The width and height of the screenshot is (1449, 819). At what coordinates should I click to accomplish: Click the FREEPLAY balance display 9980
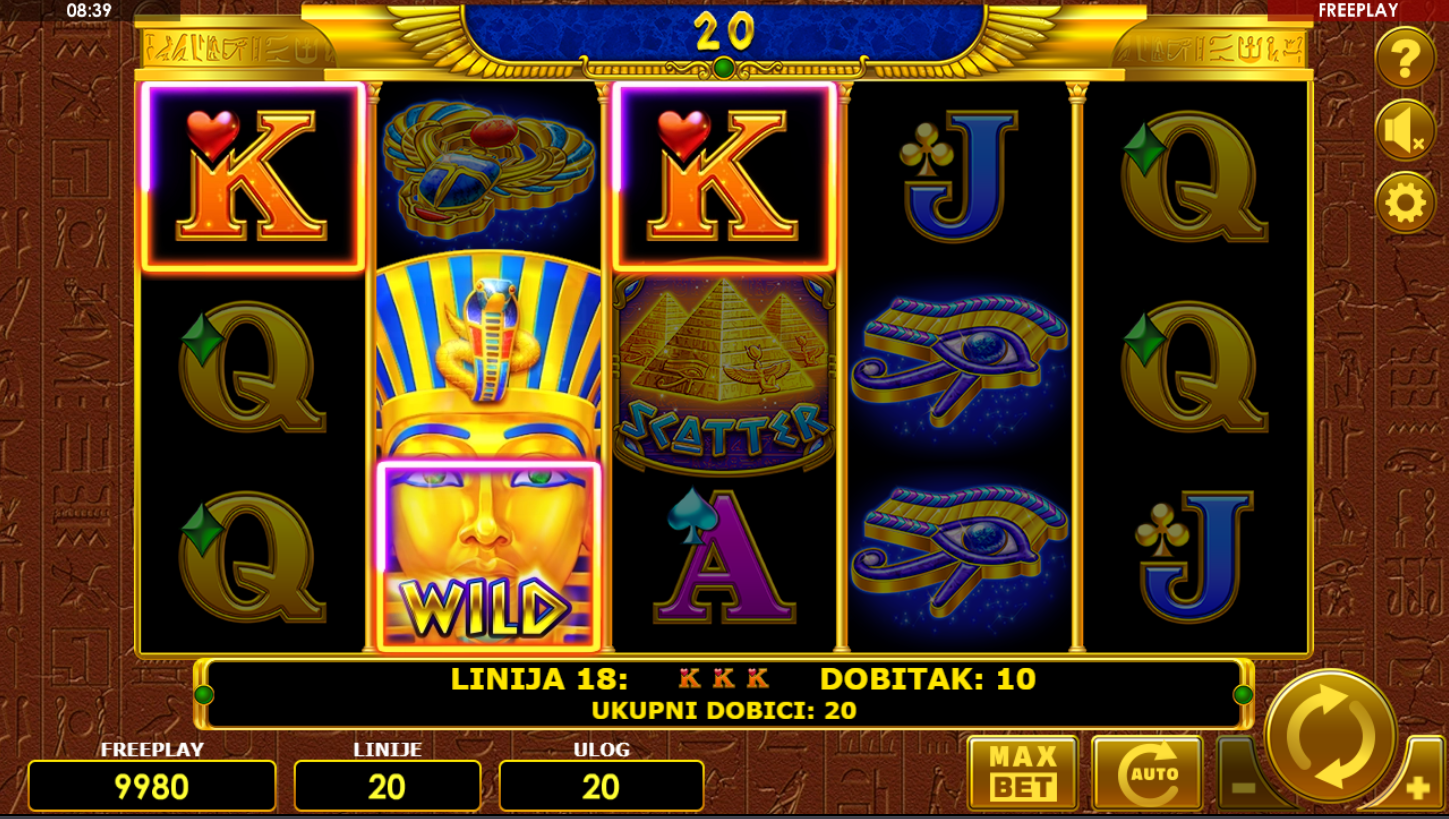pyautogui.click(x=152, y=786)
